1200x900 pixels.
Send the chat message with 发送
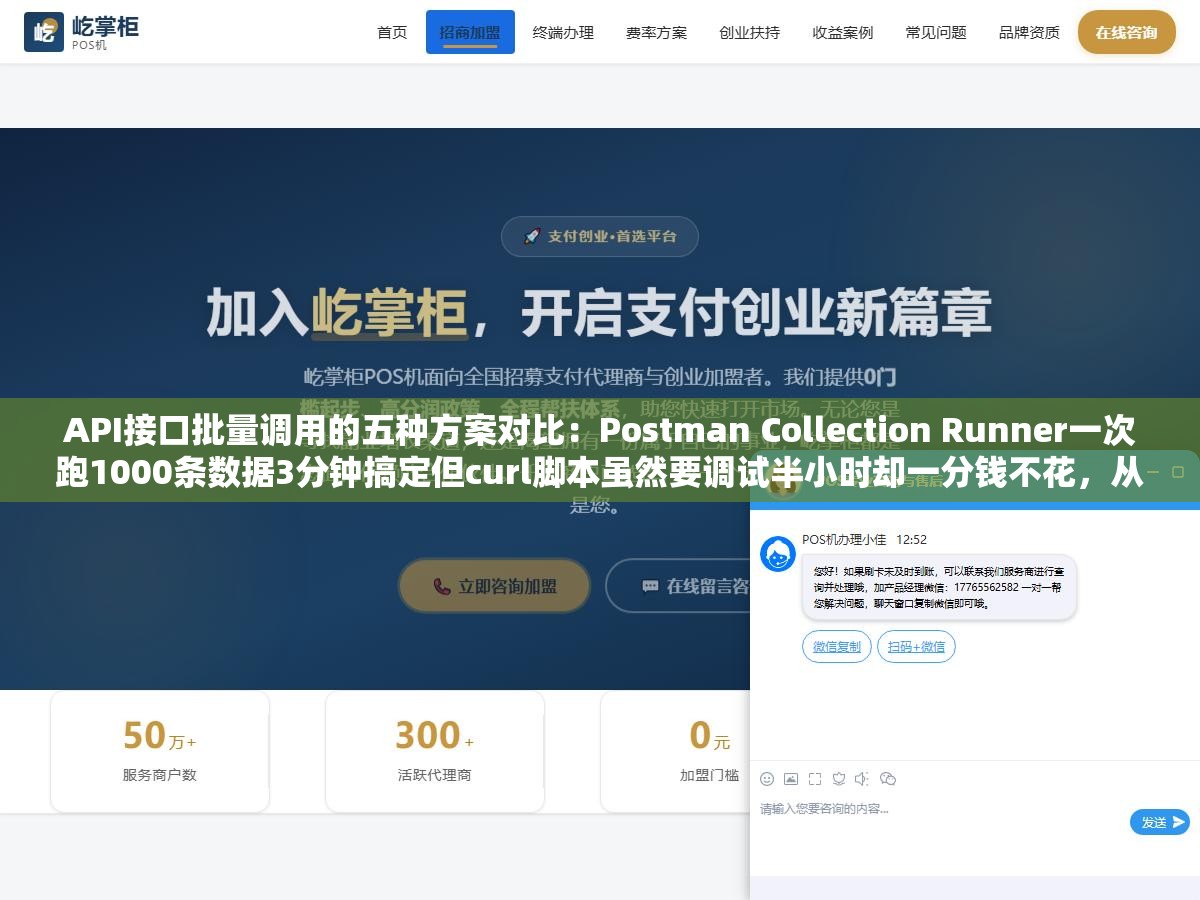(x=1160, y=822)
